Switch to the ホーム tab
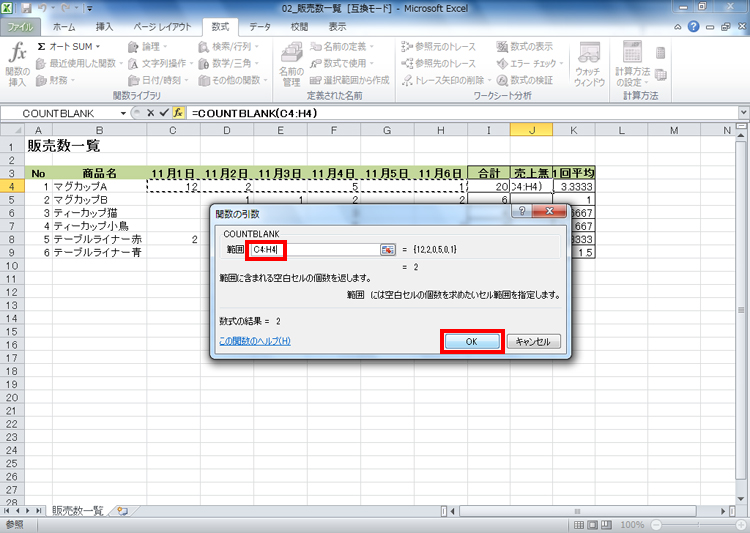 coord(64,27)
